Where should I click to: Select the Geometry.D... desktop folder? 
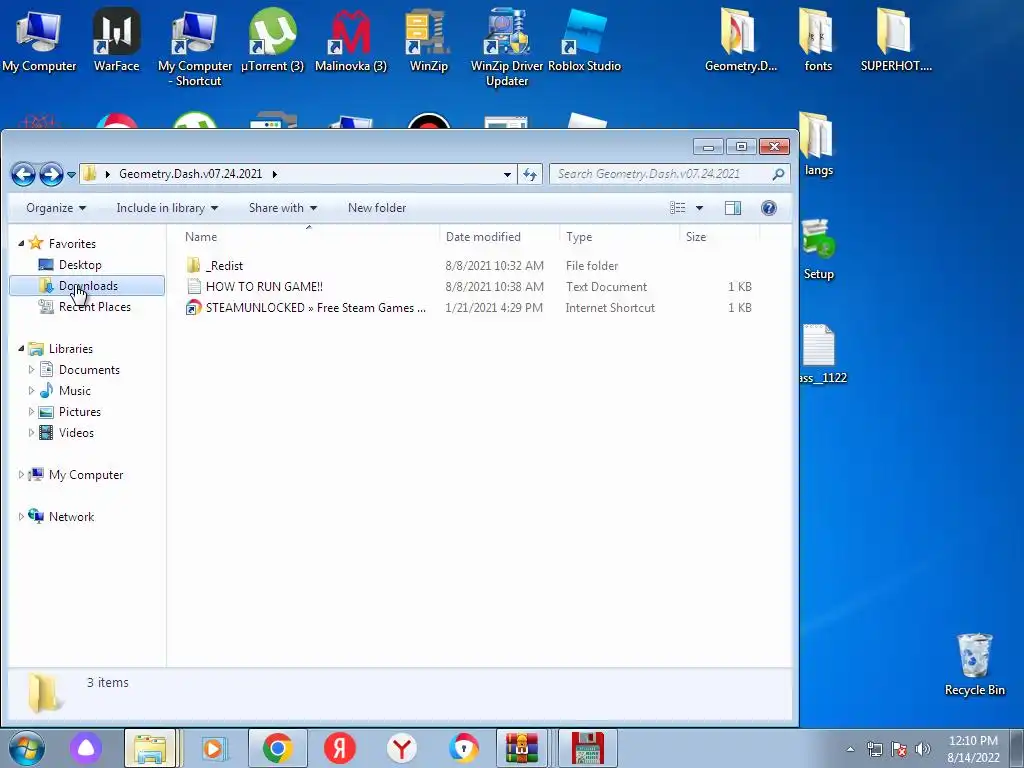(x=741, y=39)
